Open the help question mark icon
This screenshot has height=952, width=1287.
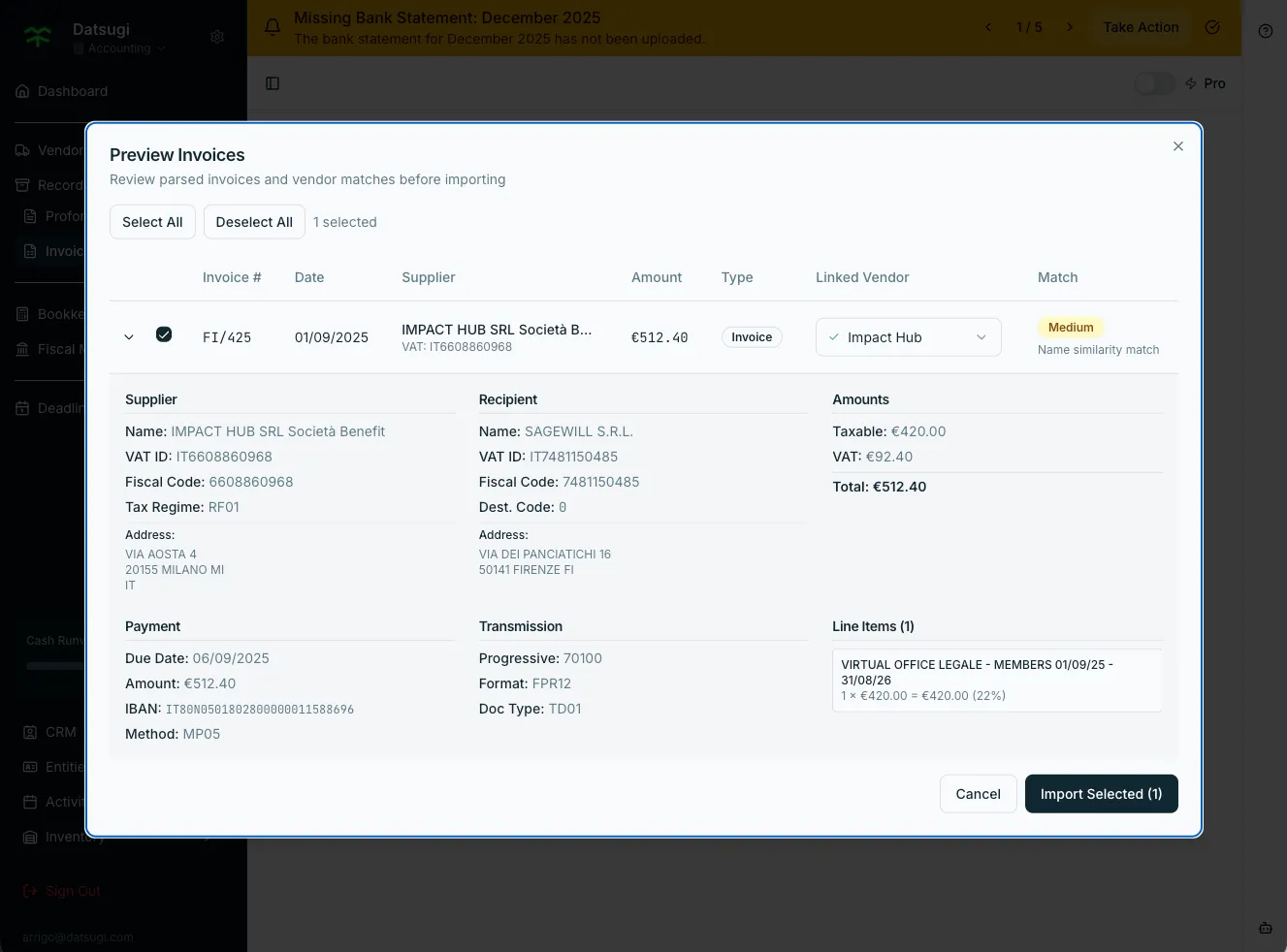1265,31
